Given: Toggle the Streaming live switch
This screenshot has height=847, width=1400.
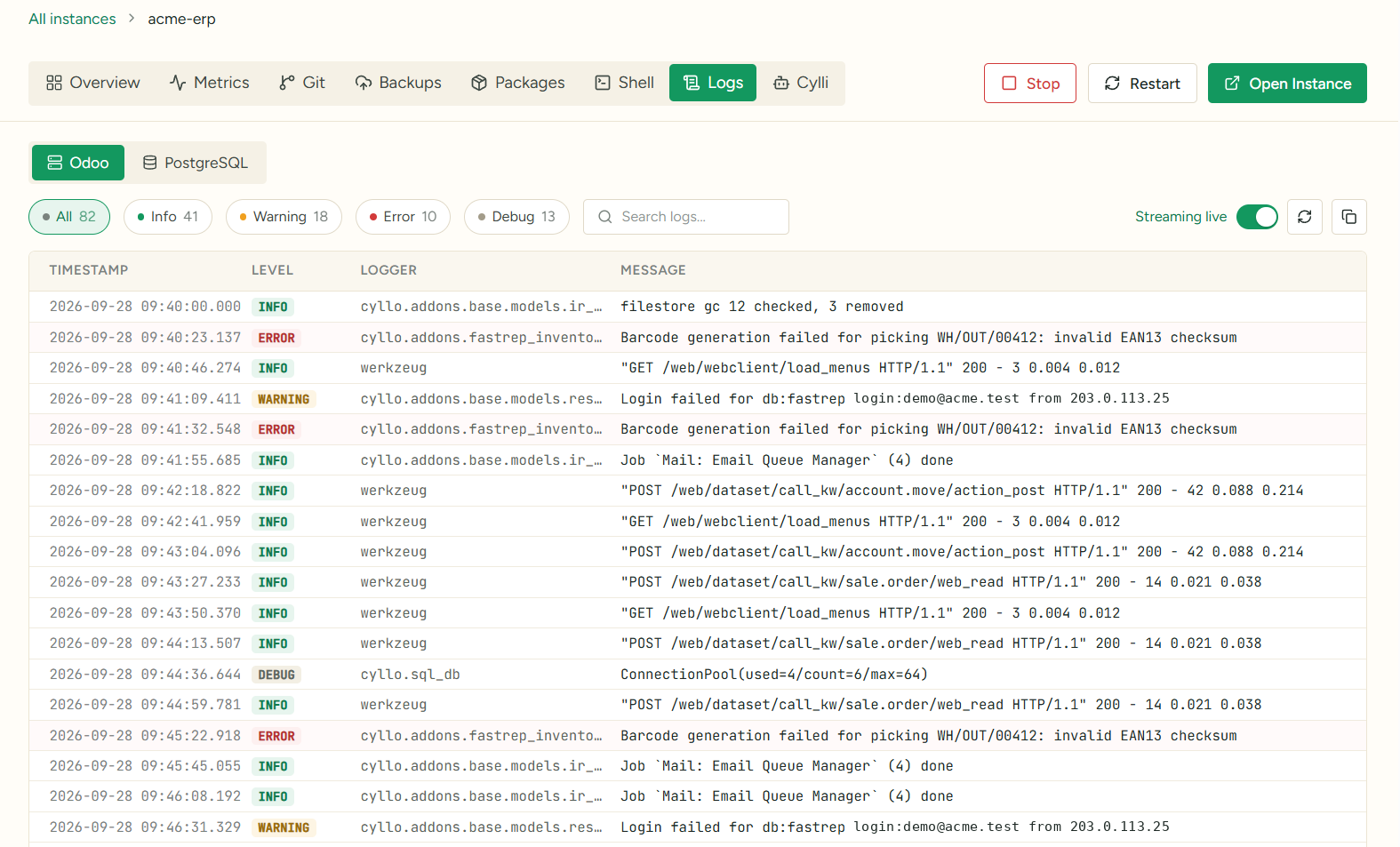Looking at the screenshot, I should tap(1257, 217).
